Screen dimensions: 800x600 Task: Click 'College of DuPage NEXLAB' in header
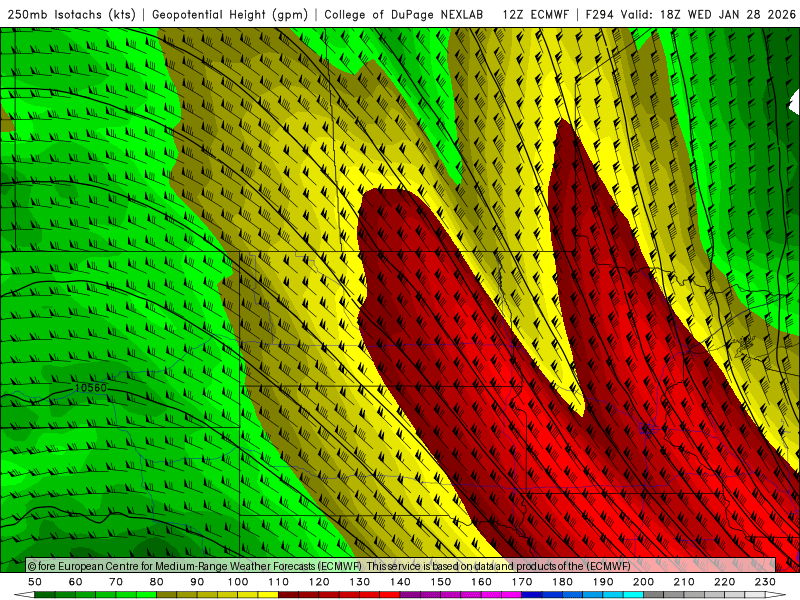(404, 14)
